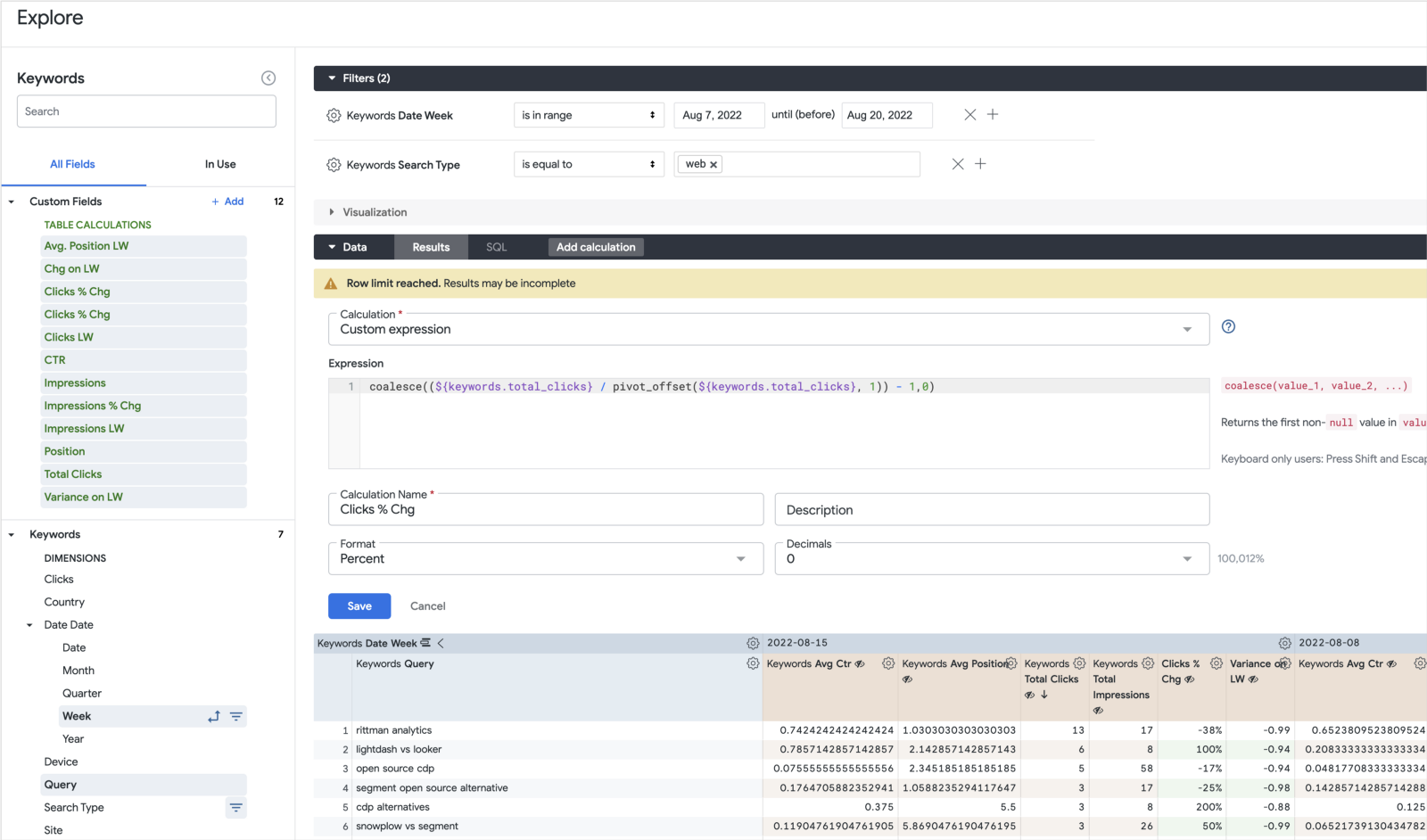Image resolution: width=1427 pixels, height=840 pixels.
Task: Remove the Keywords Date Week filter
Action: click(969, 115)
